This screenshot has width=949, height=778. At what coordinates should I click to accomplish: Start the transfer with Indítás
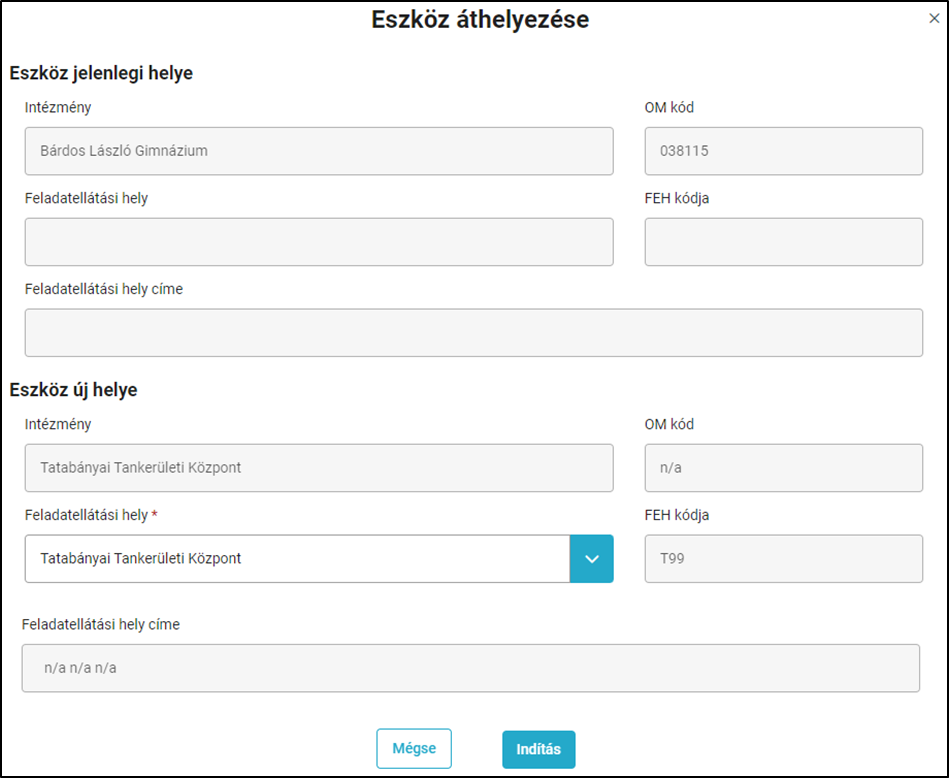coord(539,750)
